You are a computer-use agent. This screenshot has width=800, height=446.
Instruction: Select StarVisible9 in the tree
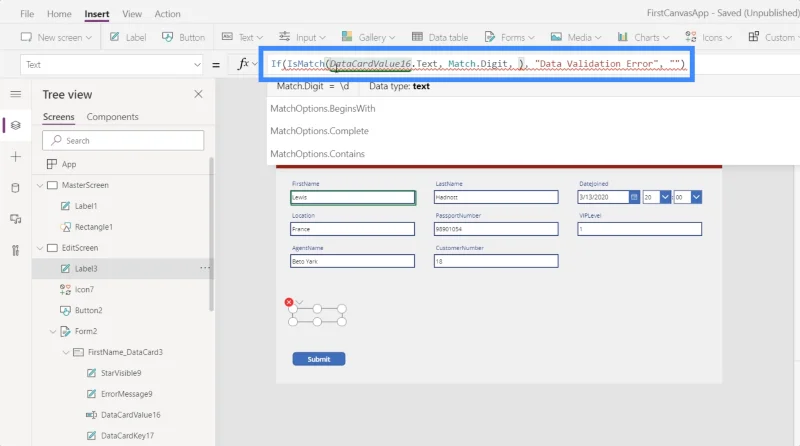point(121,373)
